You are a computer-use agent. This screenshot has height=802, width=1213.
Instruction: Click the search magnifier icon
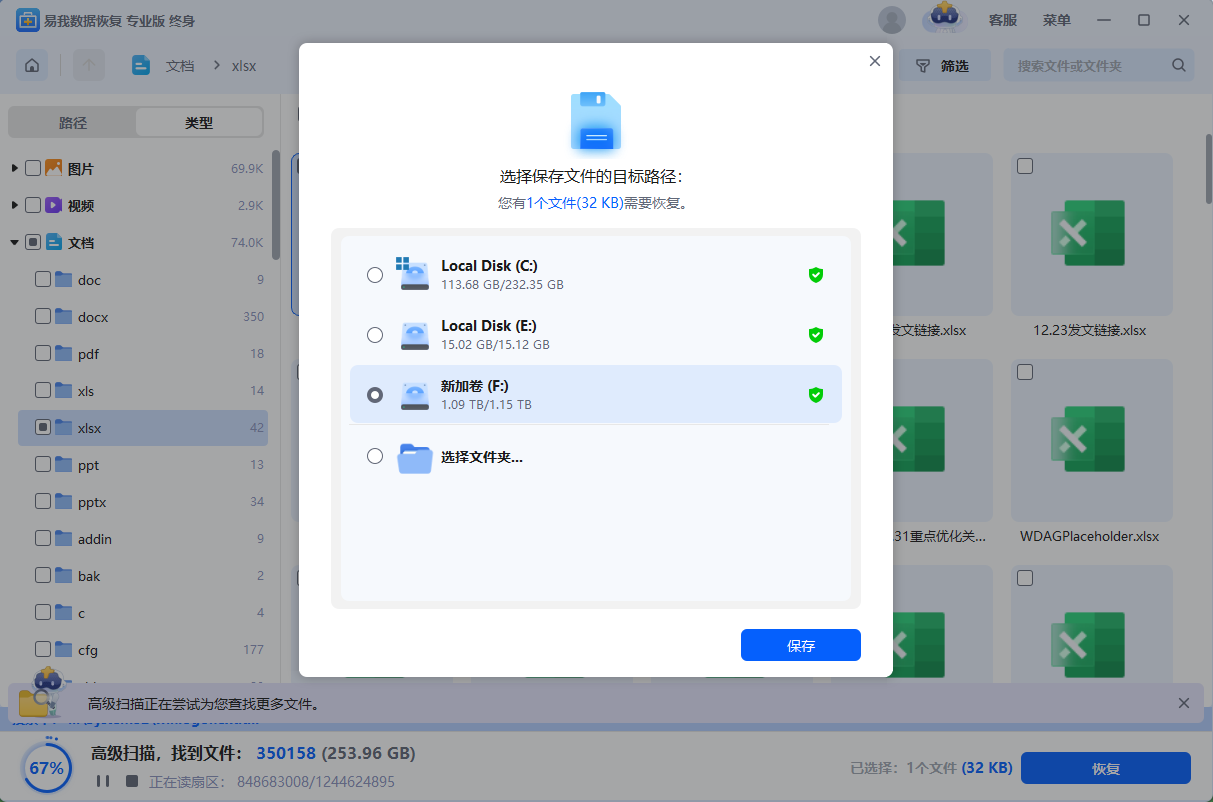pos(1179,66)
